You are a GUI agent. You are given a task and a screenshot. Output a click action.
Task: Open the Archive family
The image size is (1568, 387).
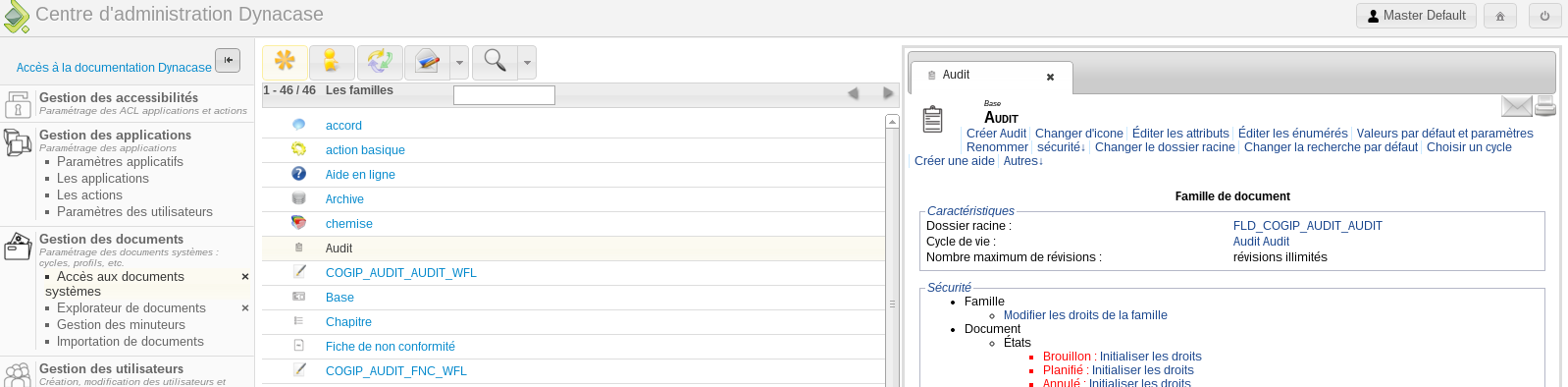coord(344,199)
